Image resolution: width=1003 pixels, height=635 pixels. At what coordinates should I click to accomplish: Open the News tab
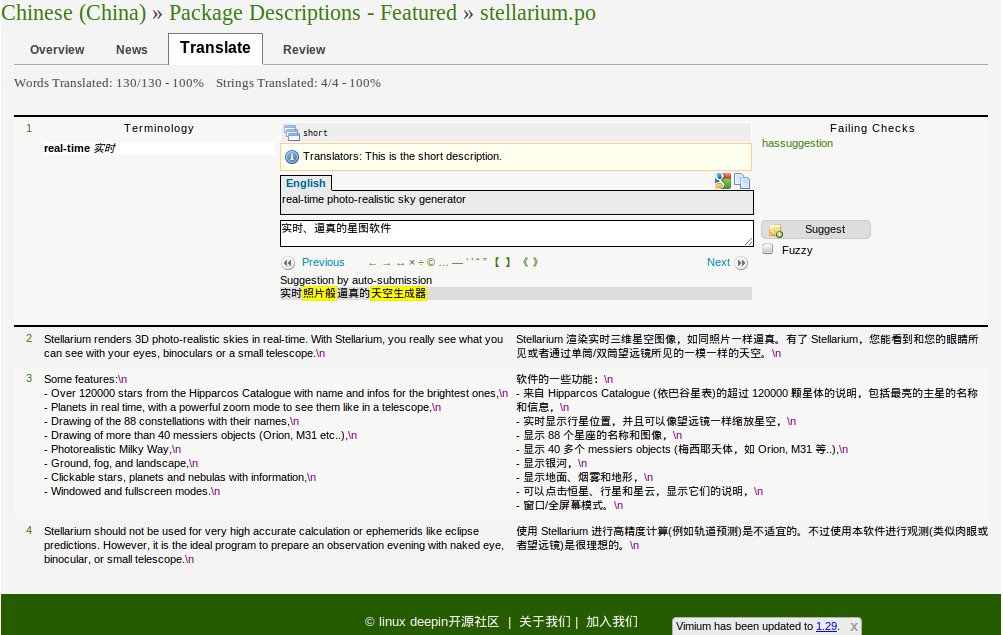132,50
